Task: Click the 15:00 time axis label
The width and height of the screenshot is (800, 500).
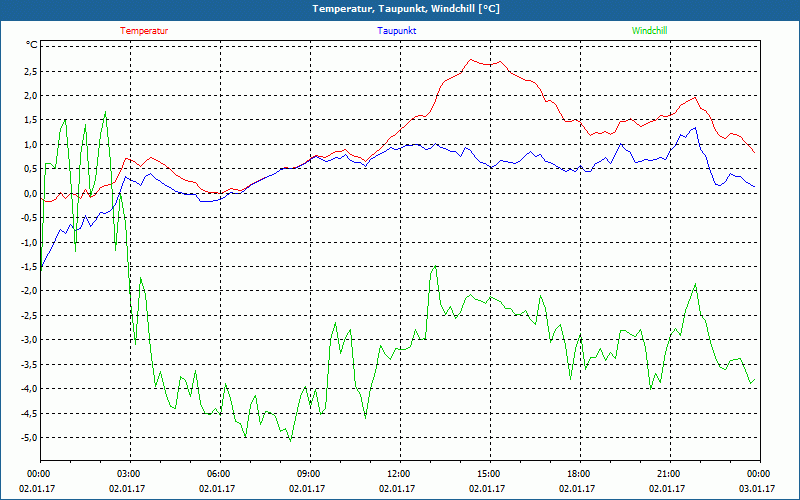Action: 490,473
